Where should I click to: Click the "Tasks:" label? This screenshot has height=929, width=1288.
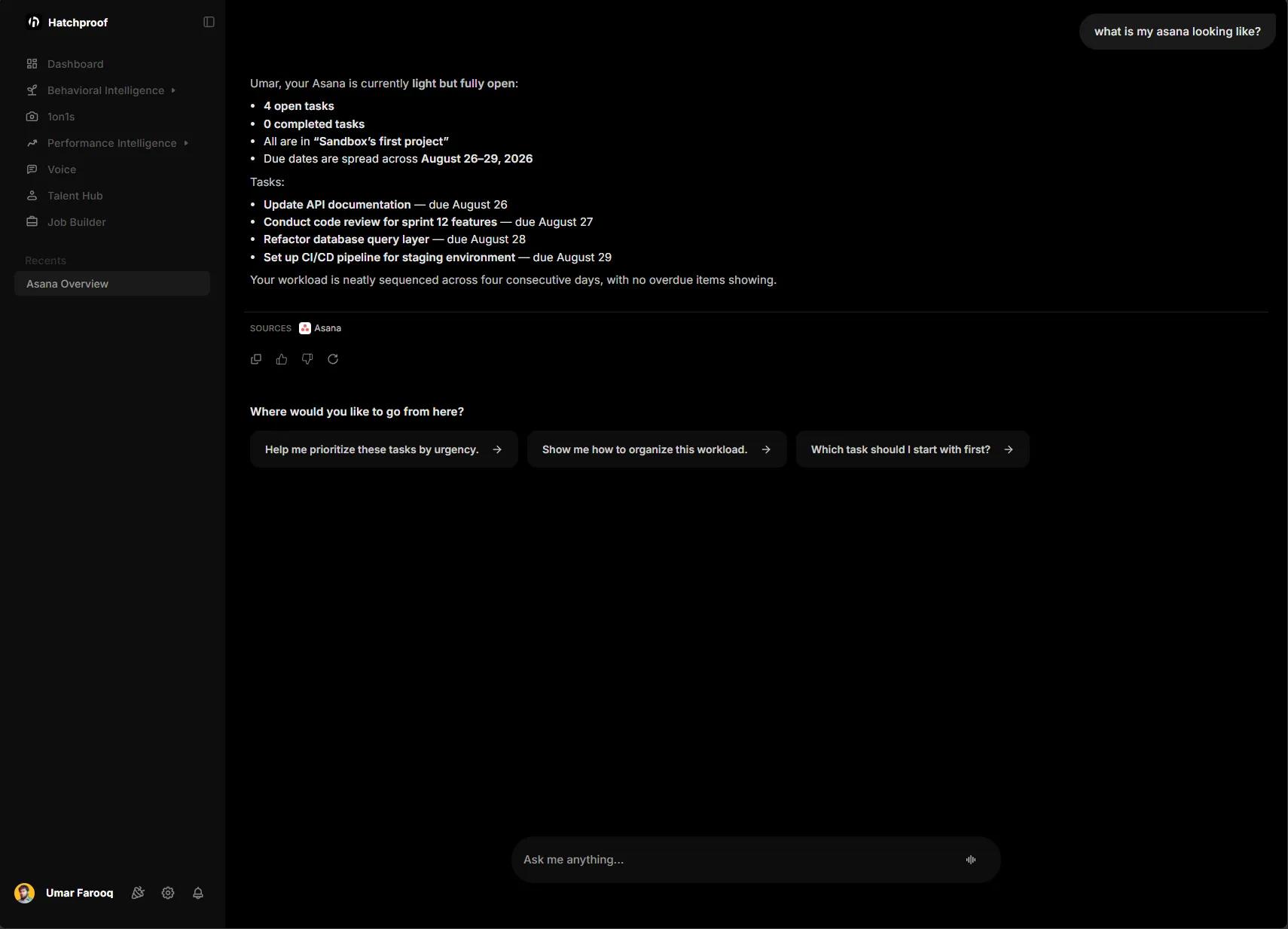[x=267, y=182]
